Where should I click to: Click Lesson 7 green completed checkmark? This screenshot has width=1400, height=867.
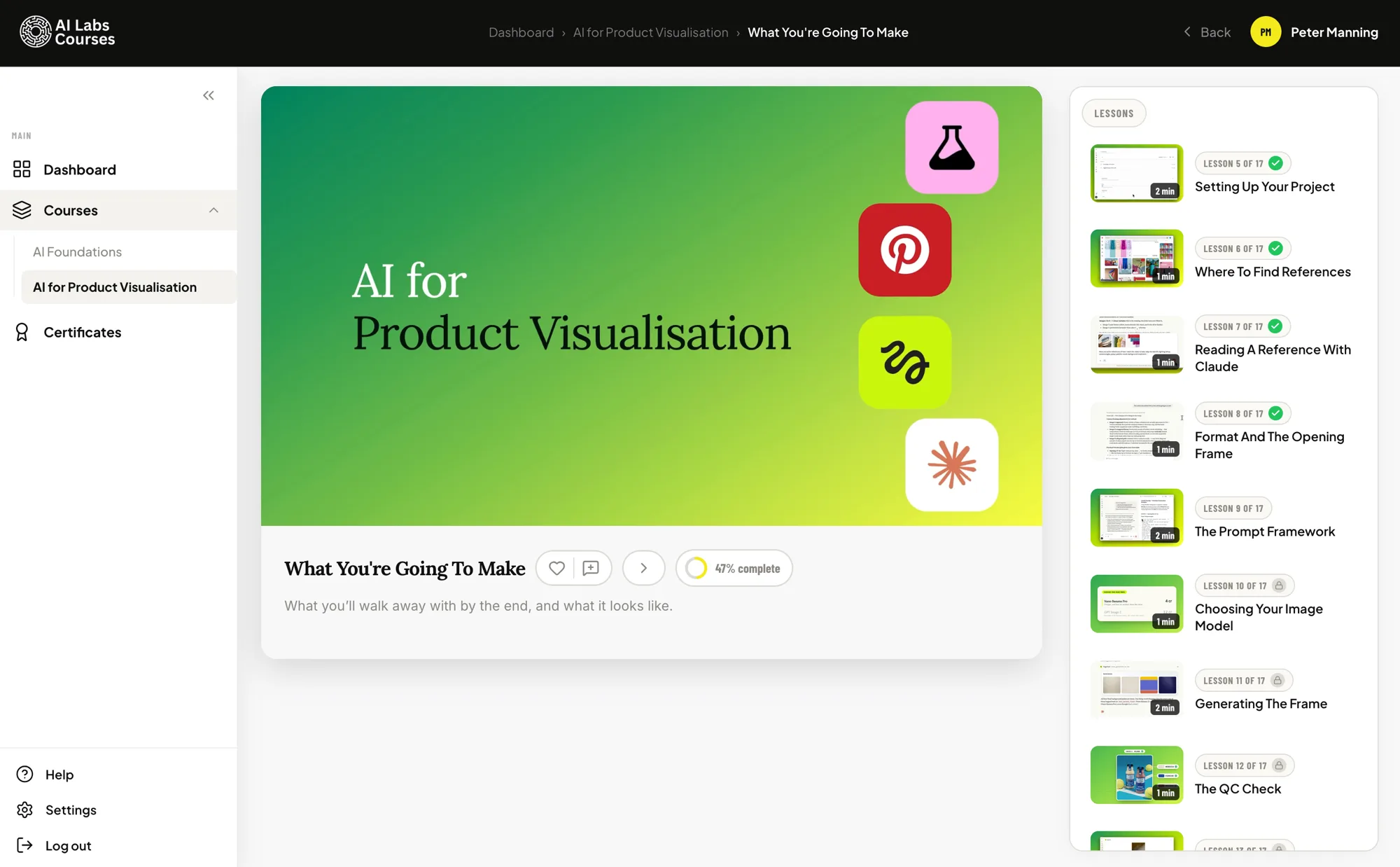(1275, 326)
